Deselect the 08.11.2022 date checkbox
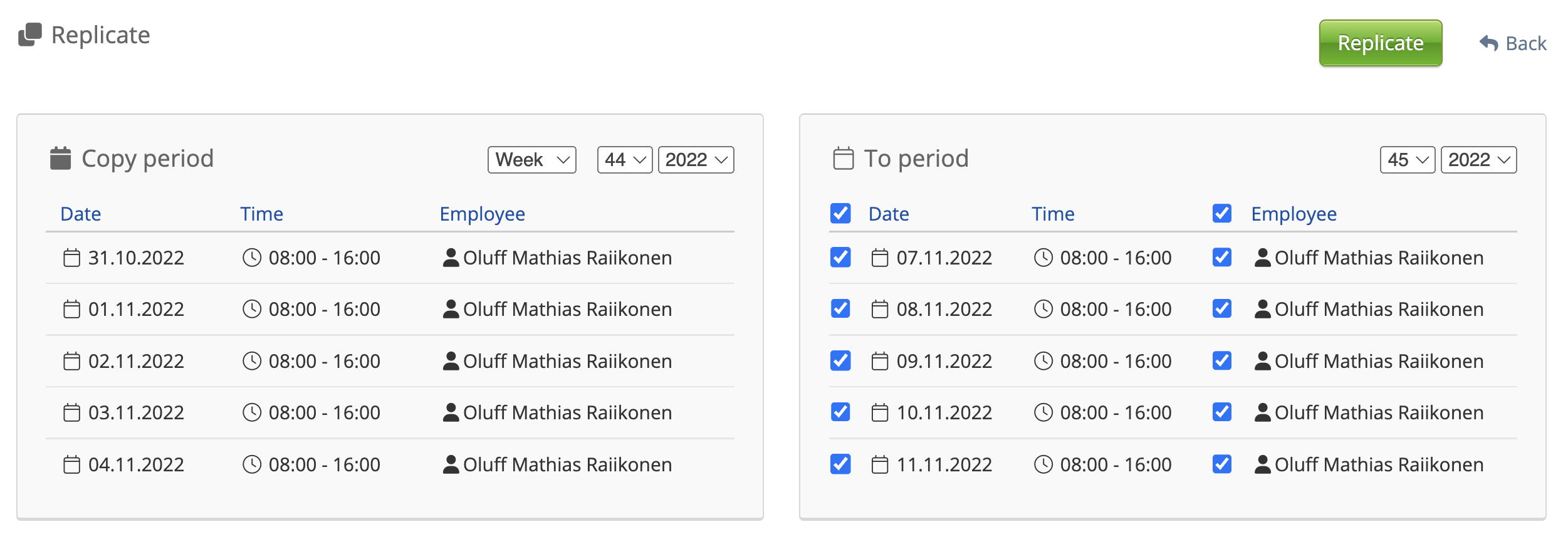The image size is (1568, 534). 840,309
